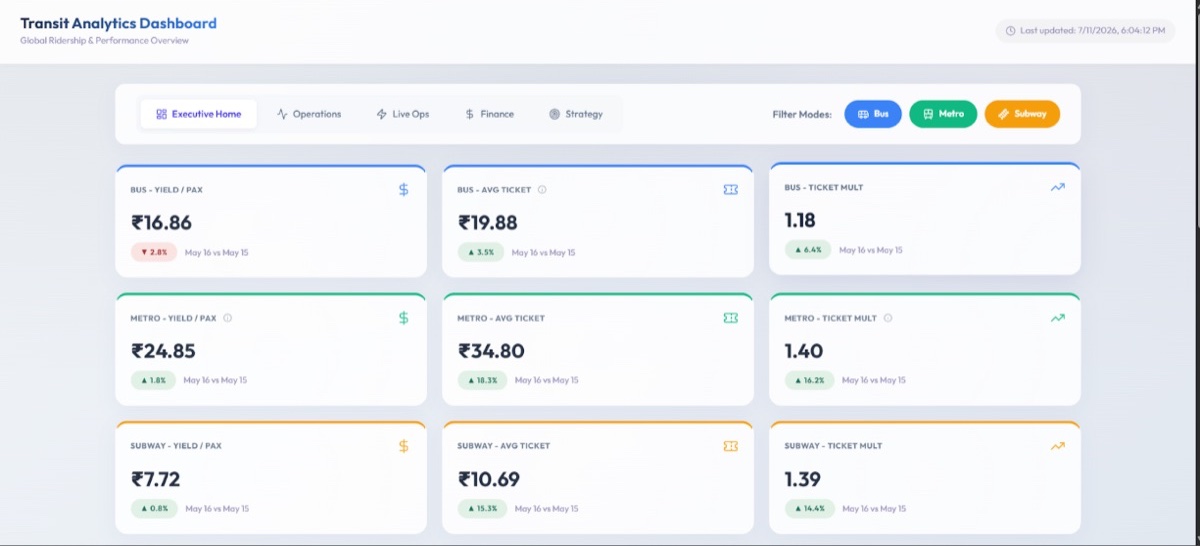
Task: Click the SUBWAY - AVG TICKET heading
Action: (504, 446)
